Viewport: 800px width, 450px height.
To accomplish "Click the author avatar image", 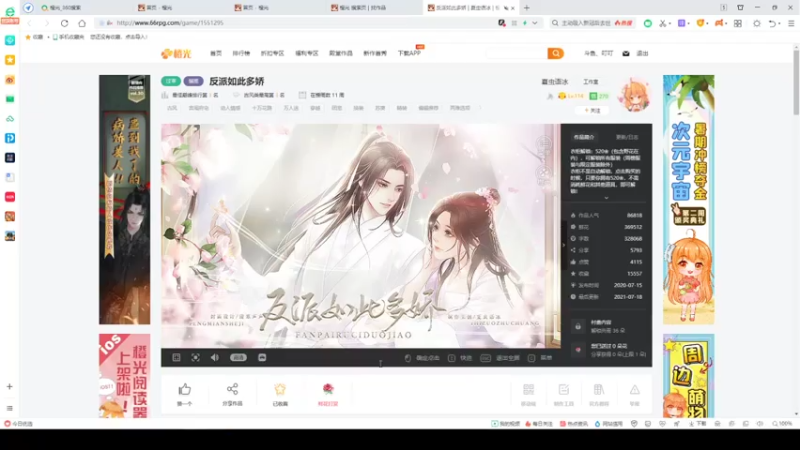I will tap(635, 95).
